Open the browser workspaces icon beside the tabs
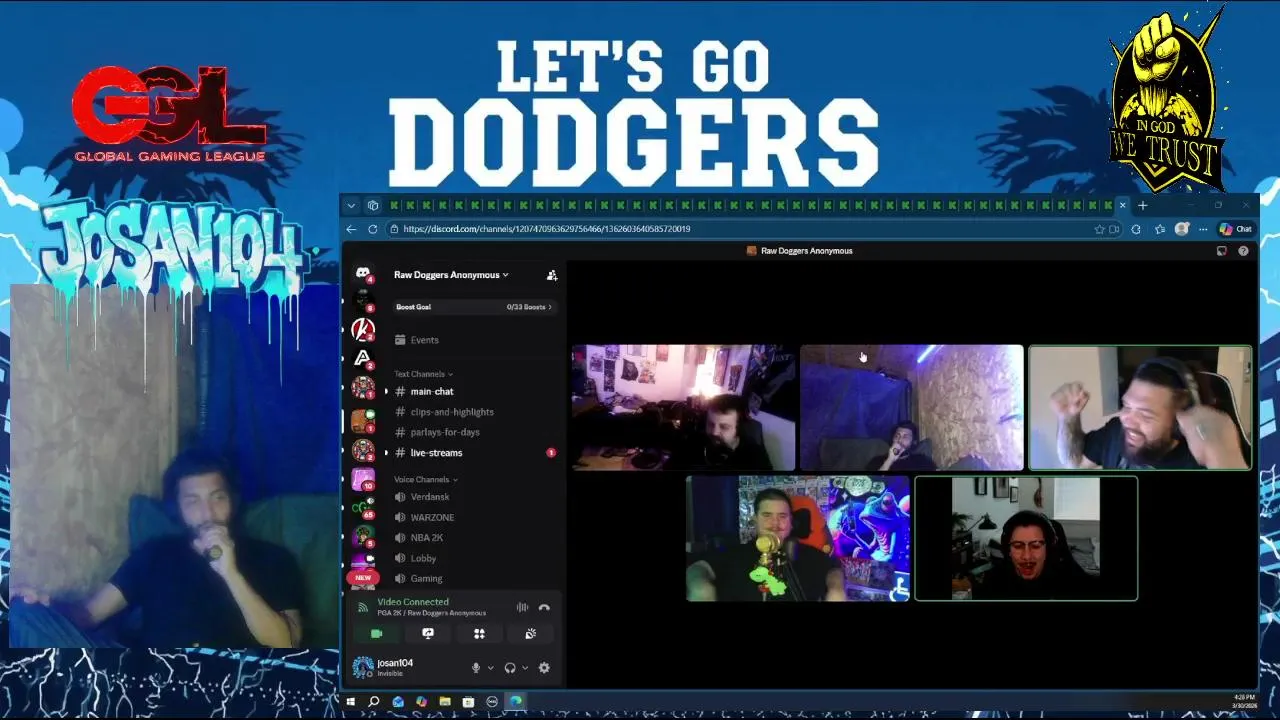The height and width of the screenshot is (720, 1280). click(x=373, y=205)
